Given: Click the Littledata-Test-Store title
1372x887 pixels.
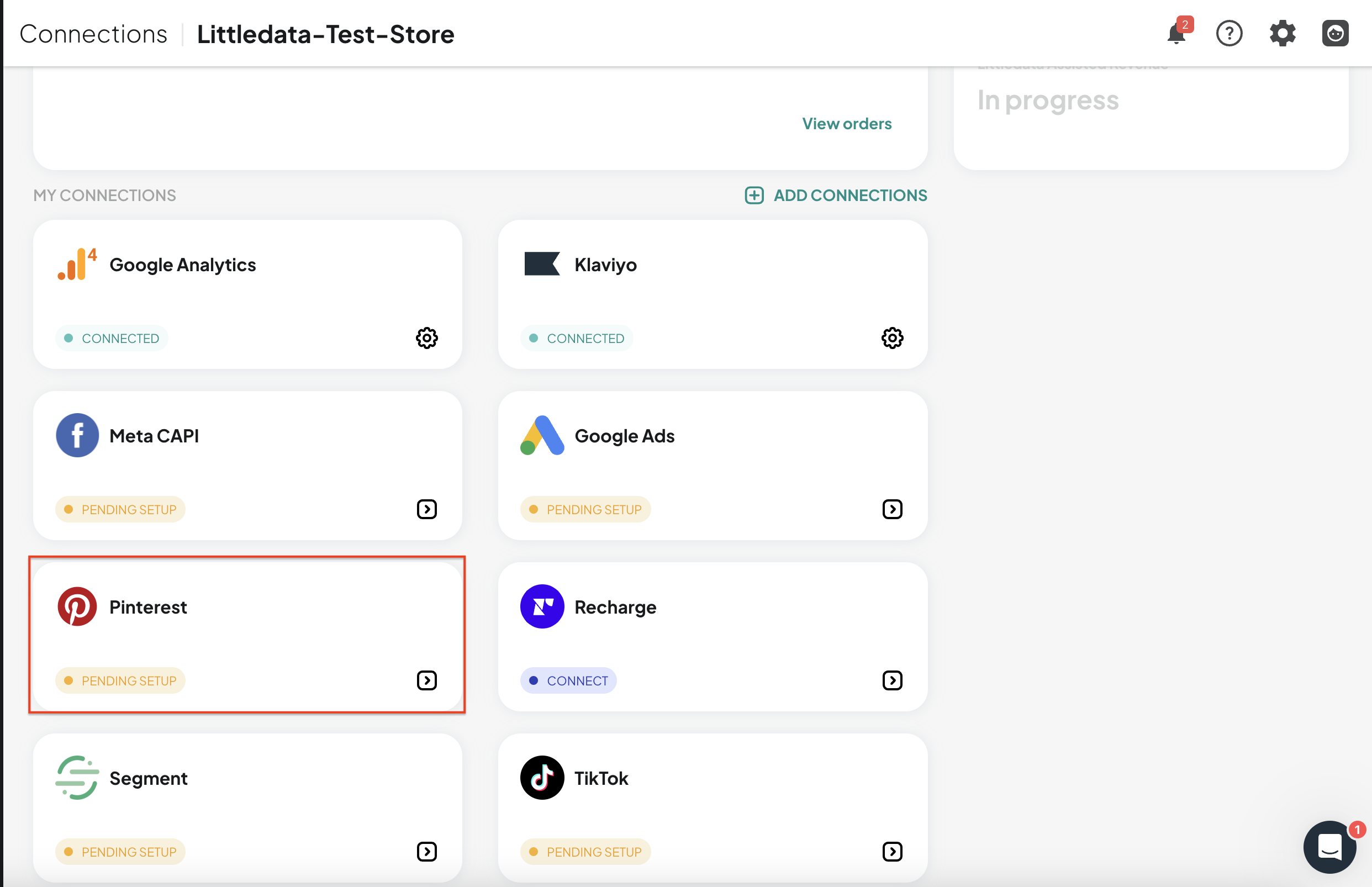Looking at the screenshot, I should (325, 34).
